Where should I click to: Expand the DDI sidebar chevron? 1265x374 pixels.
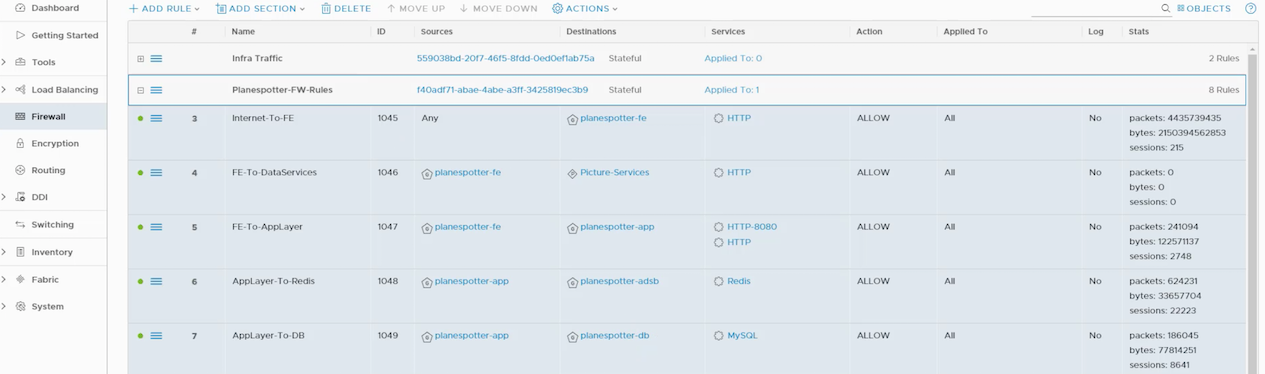pos(4,197)
